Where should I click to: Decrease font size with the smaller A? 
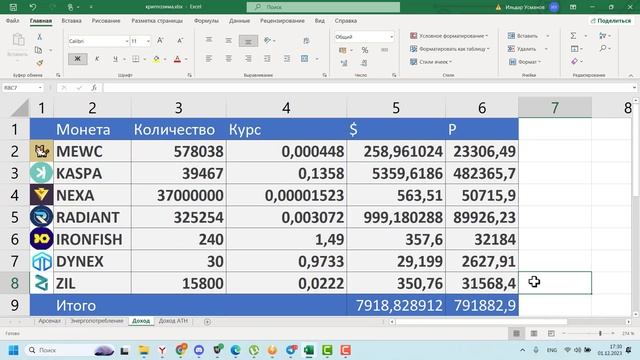click(180, 40)
